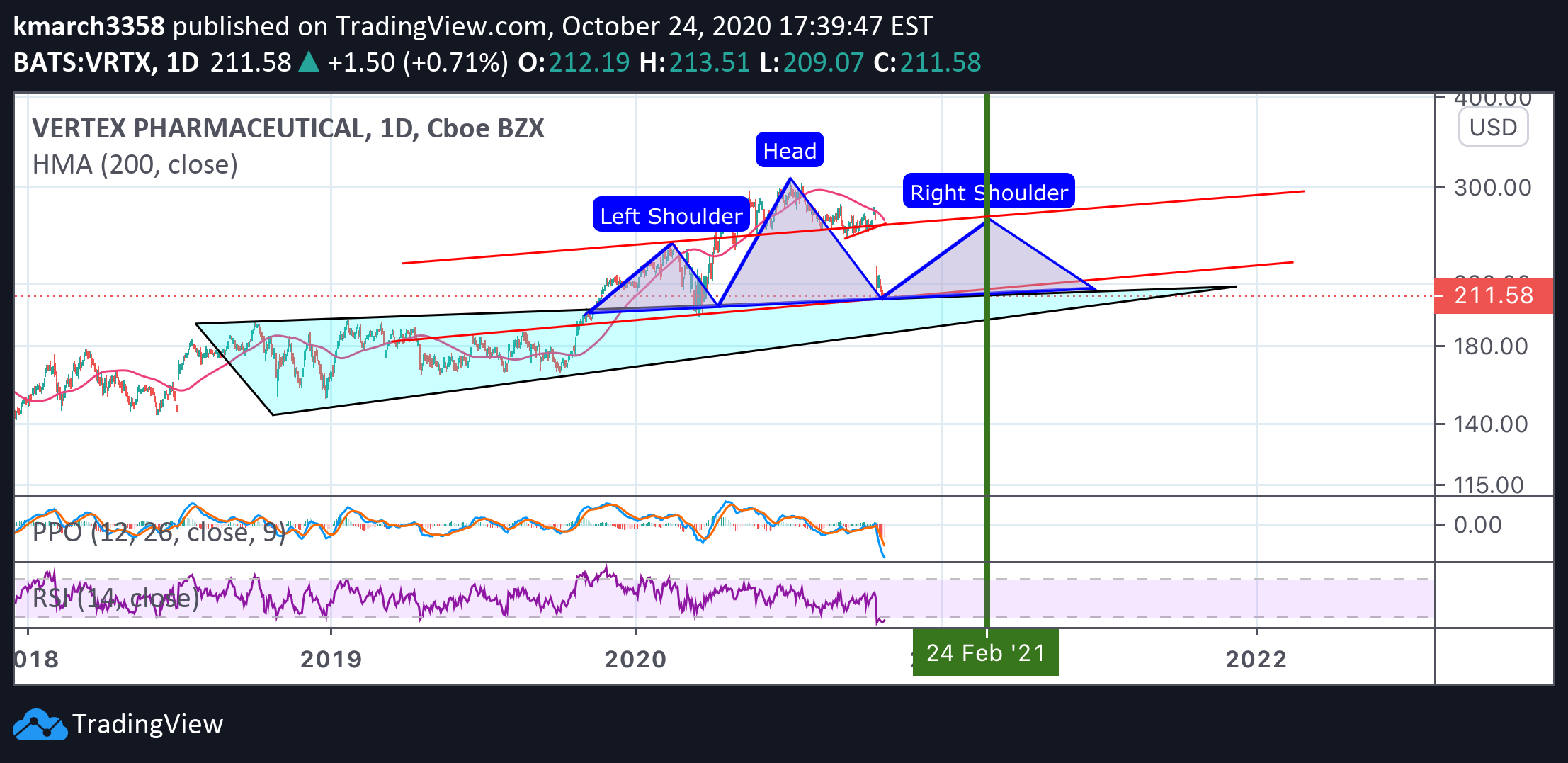Click the O:212.19 open value

[574, 62]
